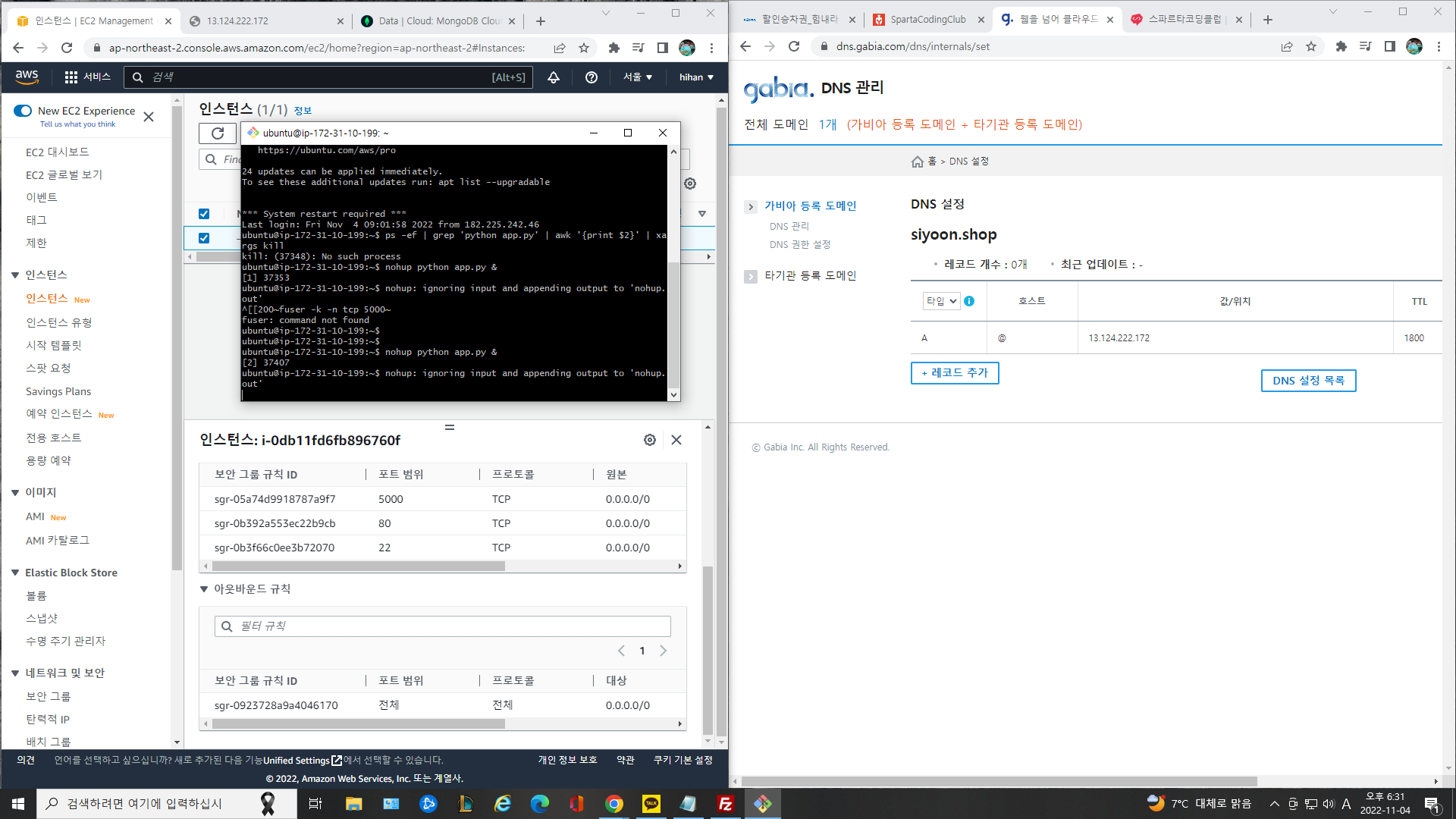Open Chrome menu in AWS window
This screenshot has width=1456, height=819.
pos(711,48)
